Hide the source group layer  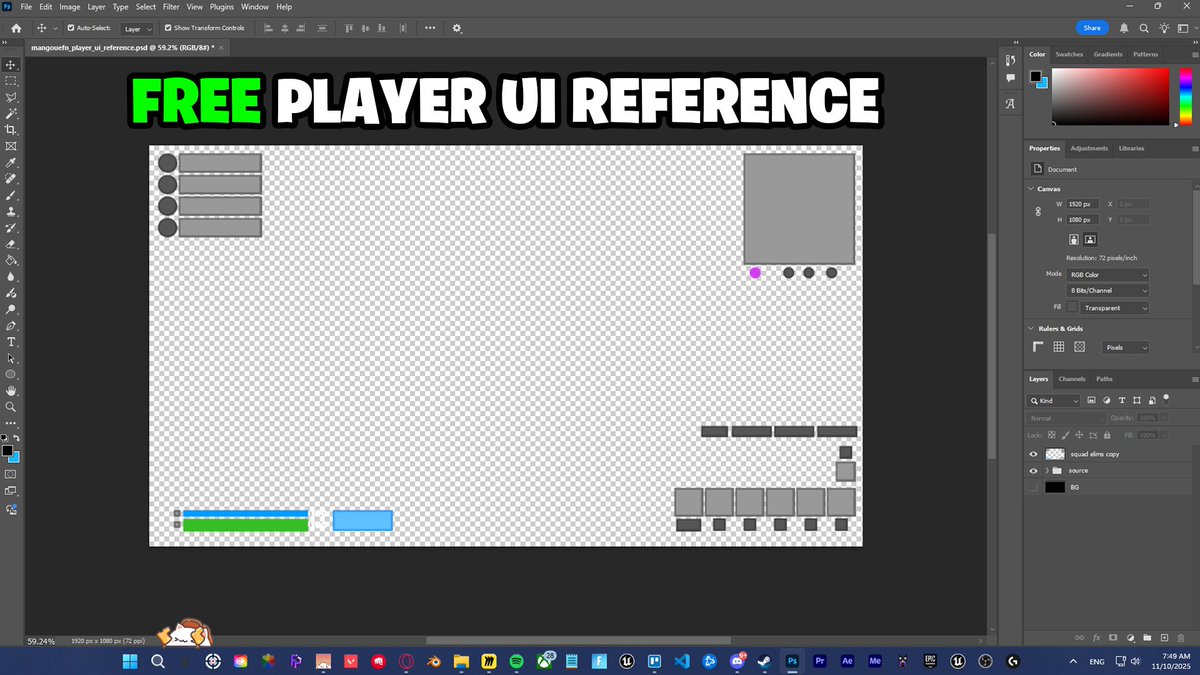point(1034,470)
